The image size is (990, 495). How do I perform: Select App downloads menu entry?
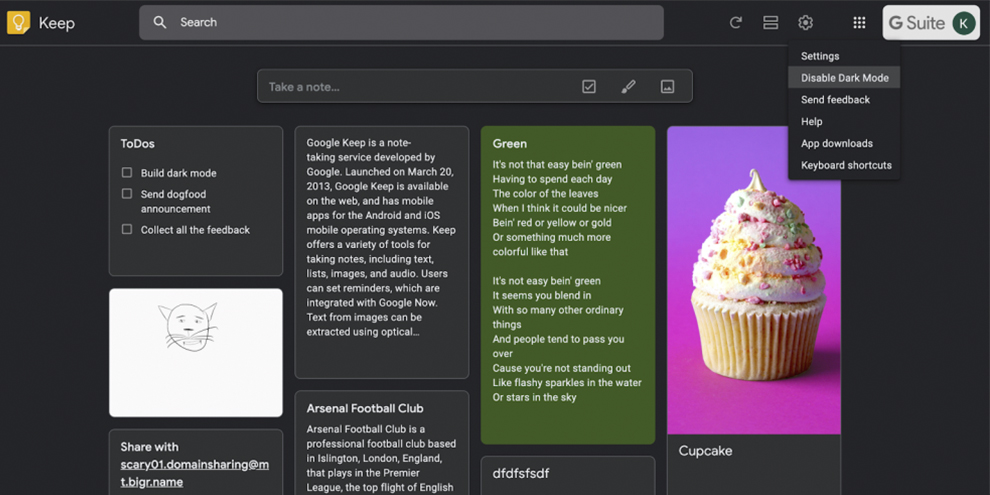(844, 143)
